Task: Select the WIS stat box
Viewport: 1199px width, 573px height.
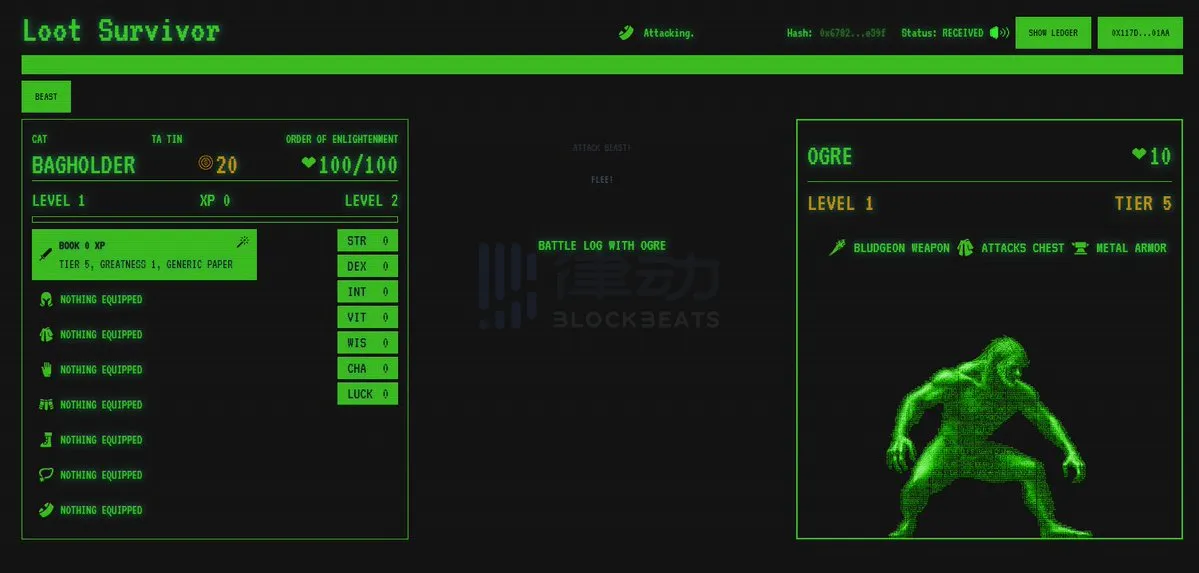Action: coord(367,343)
